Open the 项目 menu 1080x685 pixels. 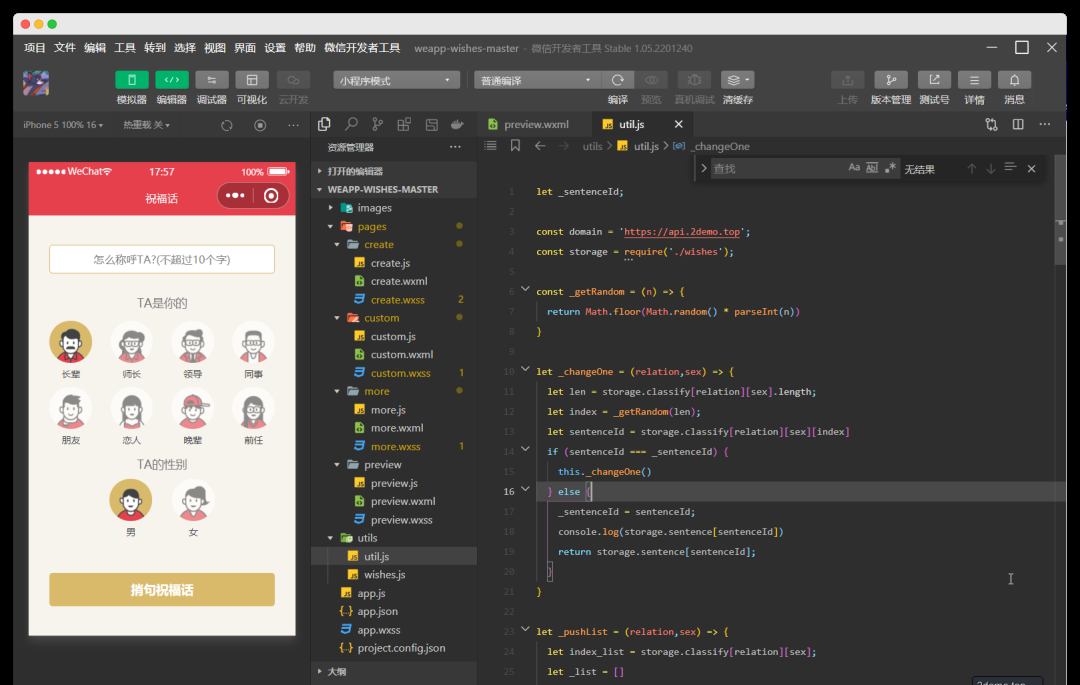click(34, 48)
